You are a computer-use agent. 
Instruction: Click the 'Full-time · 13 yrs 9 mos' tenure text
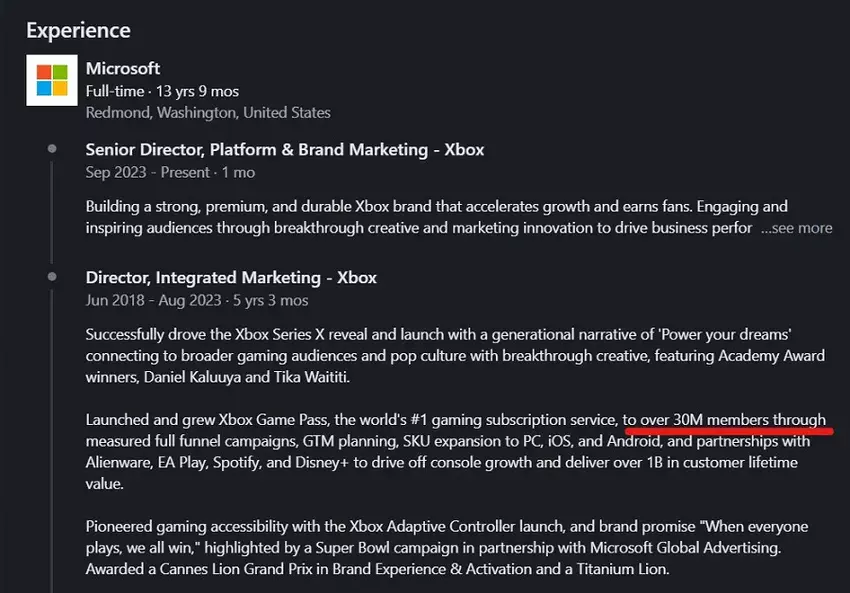162,91
